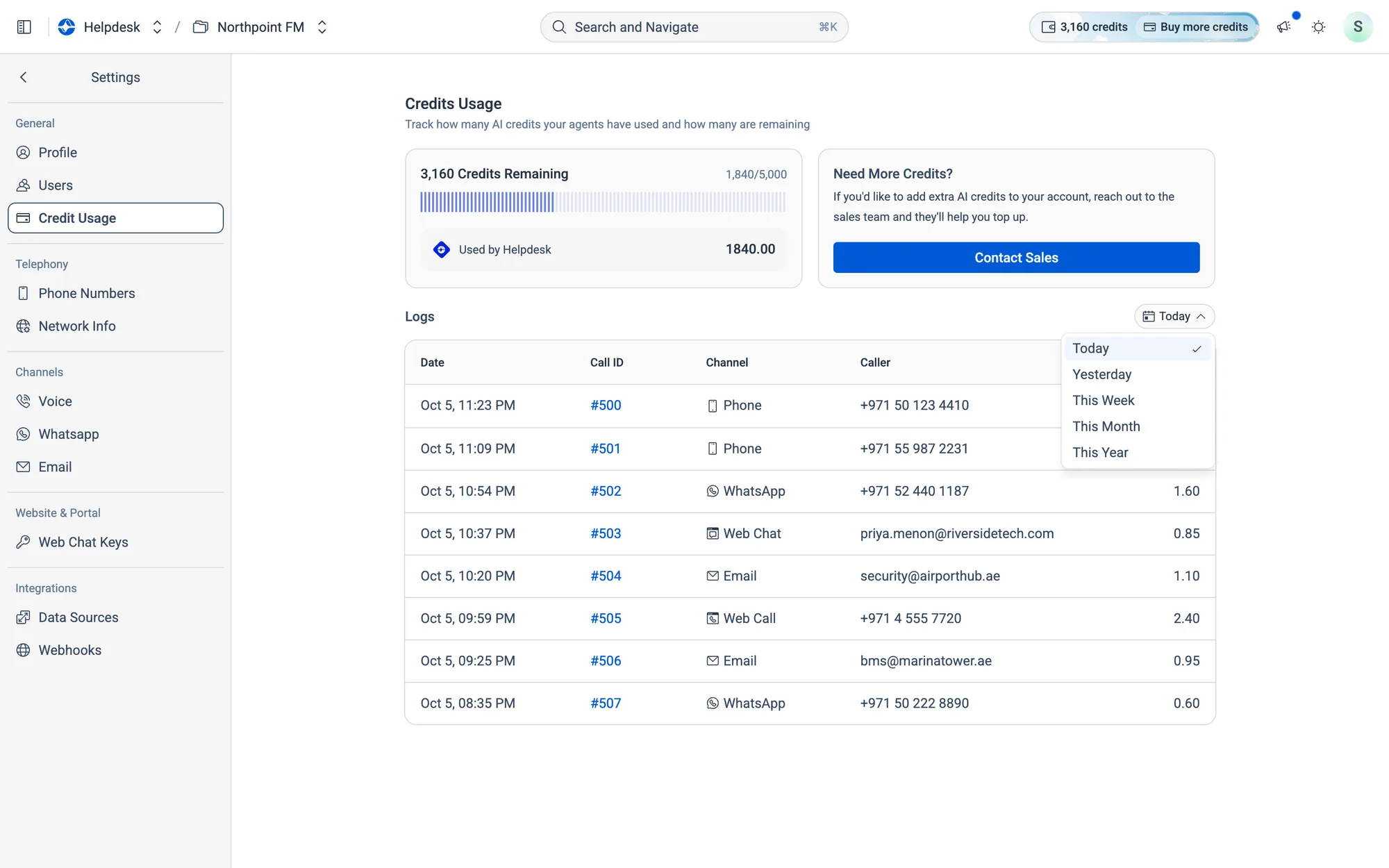Image resolution: width=1389 pixels, height=868 pixels.
Task: Click the search magnifier icon
Action: [x=559, y=27]
